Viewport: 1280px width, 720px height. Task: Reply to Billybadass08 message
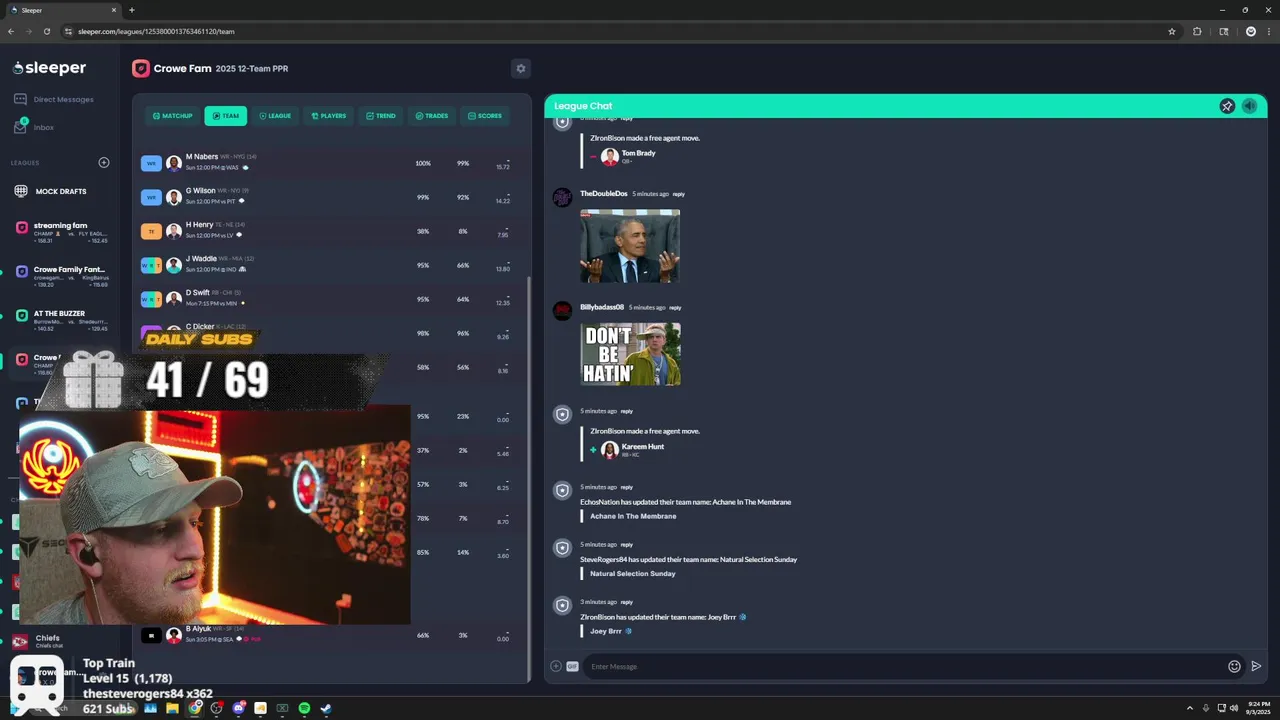(x=675, y=308)
